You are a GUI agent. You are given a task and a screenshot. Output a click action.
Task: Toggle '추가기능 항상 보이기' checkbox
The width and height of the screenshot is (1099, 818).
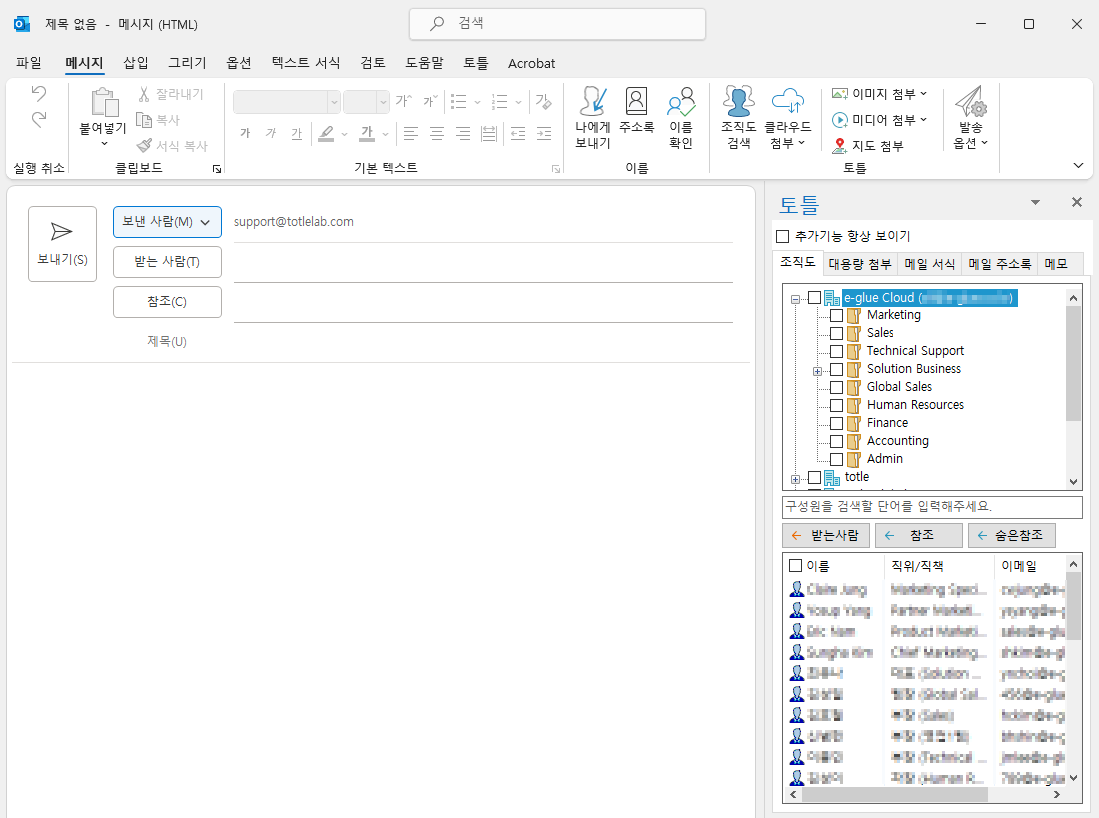pyautogui.click(x=783, y=236)
